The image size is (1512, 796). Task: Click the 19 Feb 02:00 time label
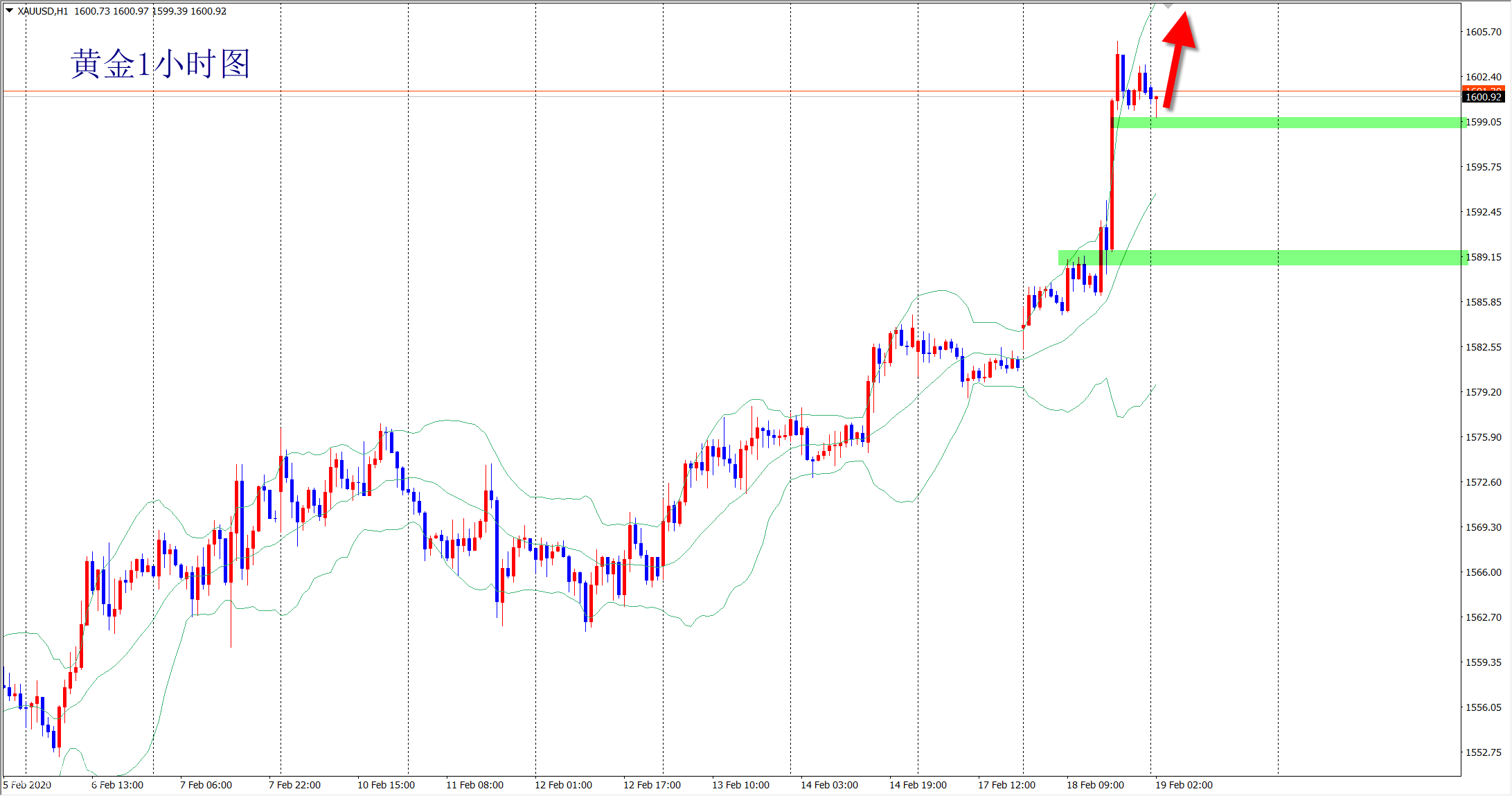tap(1184, 785)
